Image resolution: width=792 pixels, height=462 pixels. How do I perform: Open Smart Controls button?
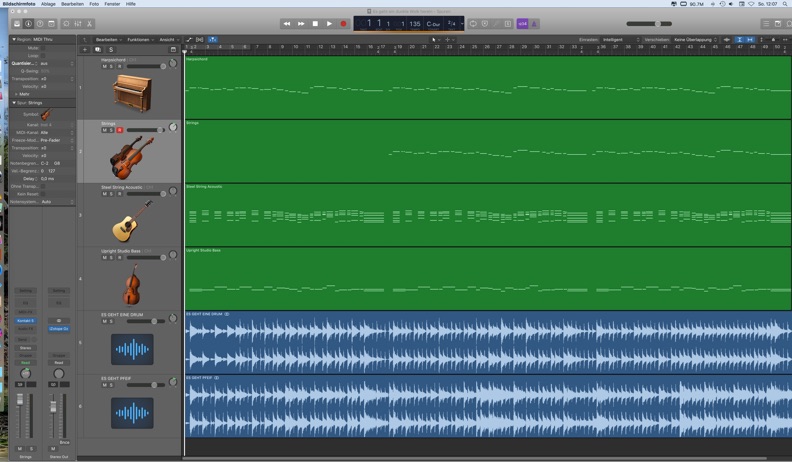coord(66,24)
